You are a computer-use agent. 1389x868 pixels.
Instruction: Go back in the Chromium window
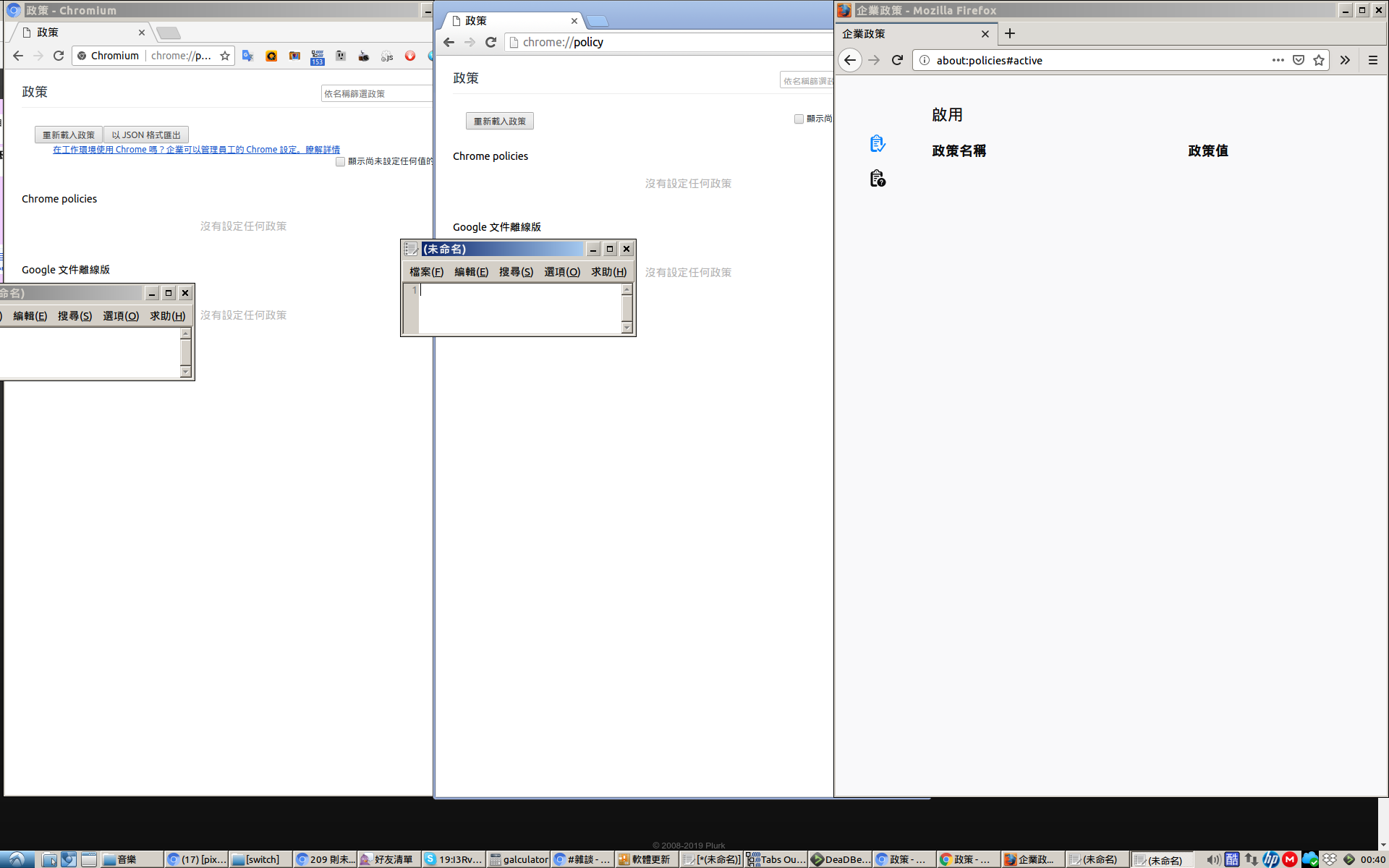pyautogui.click(x=18, y=56)
